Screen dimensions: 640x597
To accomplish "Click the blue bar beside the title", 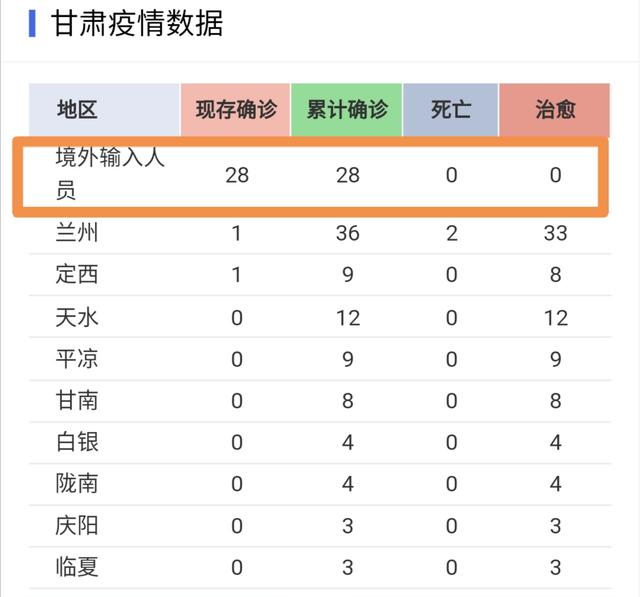I will tap(32, 24).
